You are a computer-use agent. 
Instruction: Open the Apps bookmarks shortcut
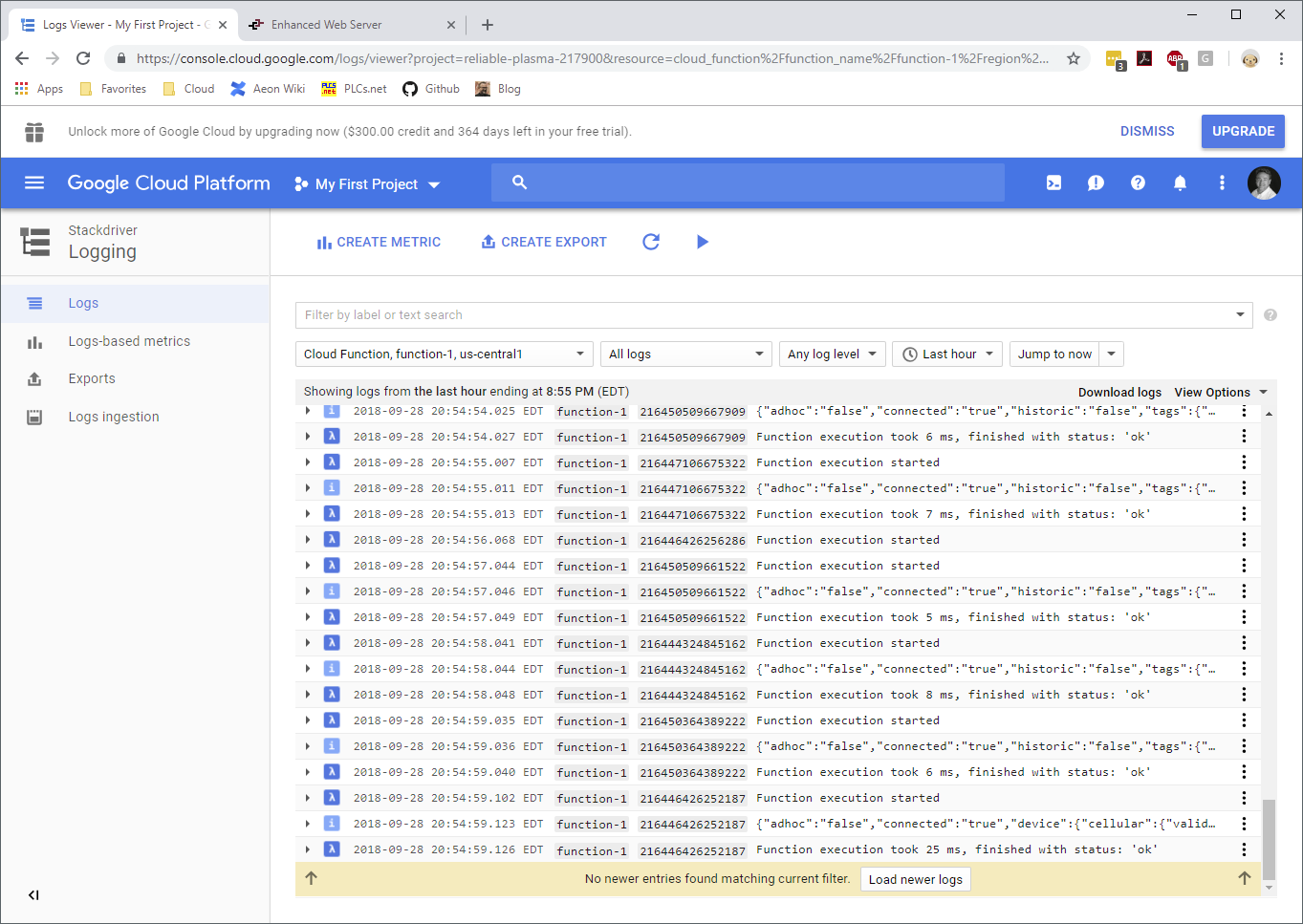39,89
